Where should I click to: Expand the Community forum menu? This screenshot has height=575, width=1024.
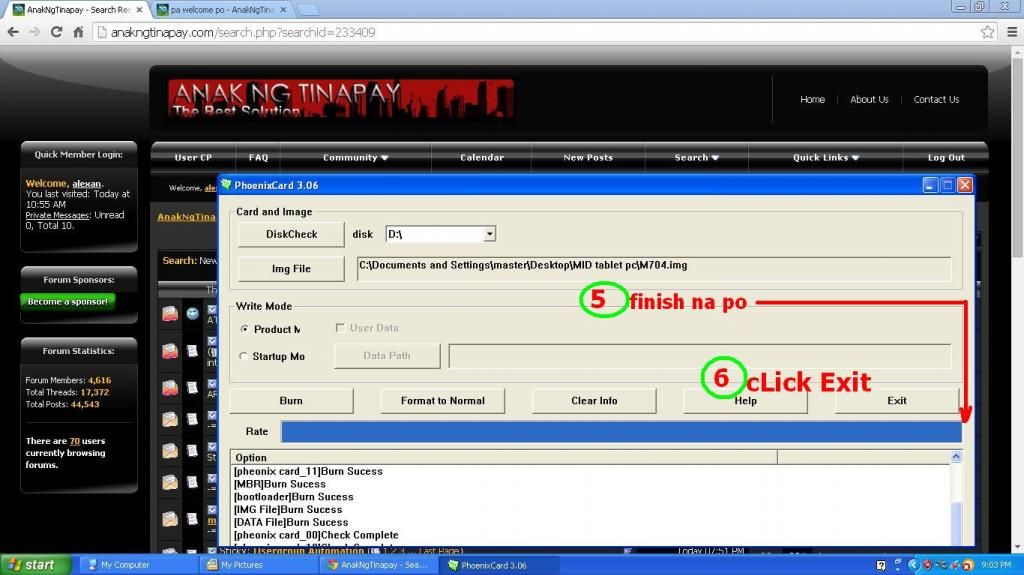click(355, 157)
